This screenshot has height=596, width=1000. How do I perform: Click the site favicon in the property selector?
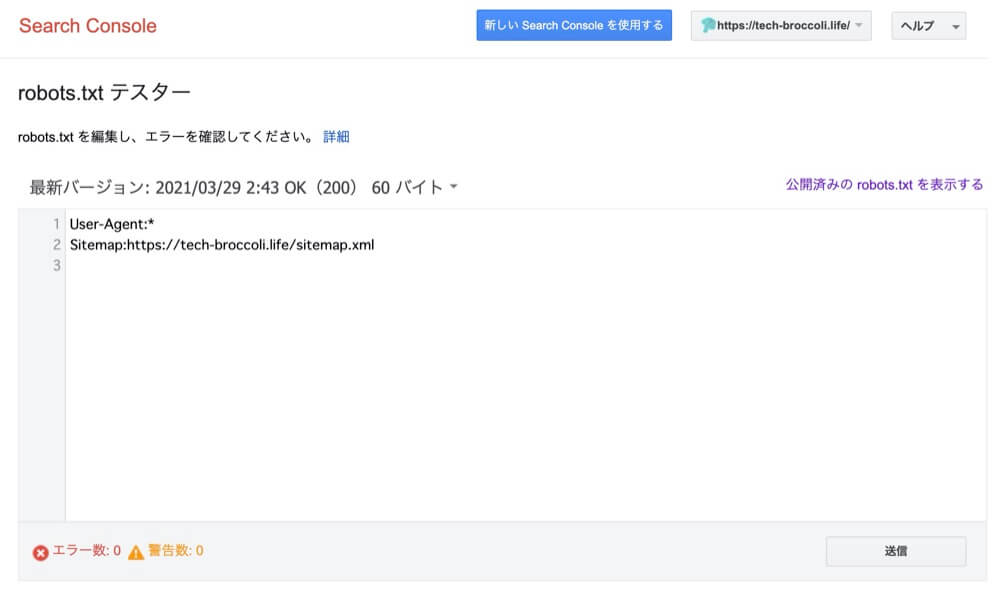click(706, 25)
